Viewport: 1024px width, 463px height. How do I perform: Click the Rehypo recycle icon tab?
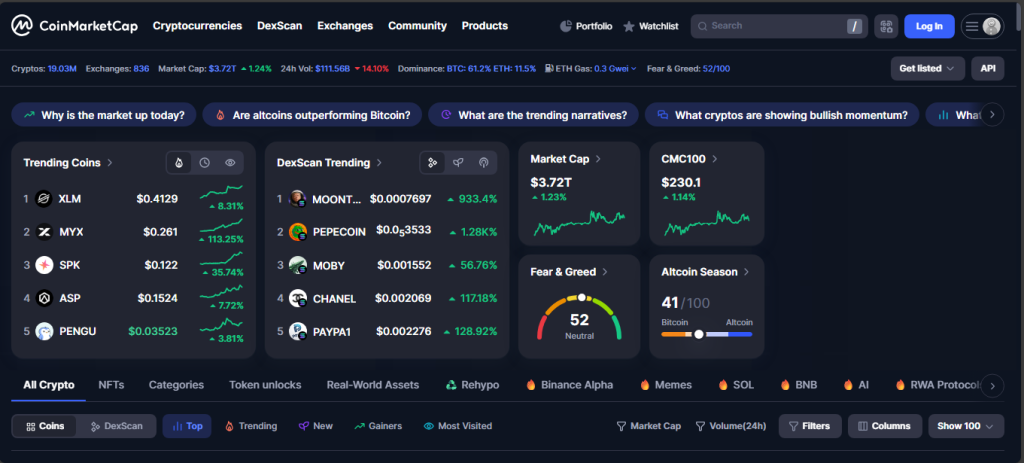point(452,385)
